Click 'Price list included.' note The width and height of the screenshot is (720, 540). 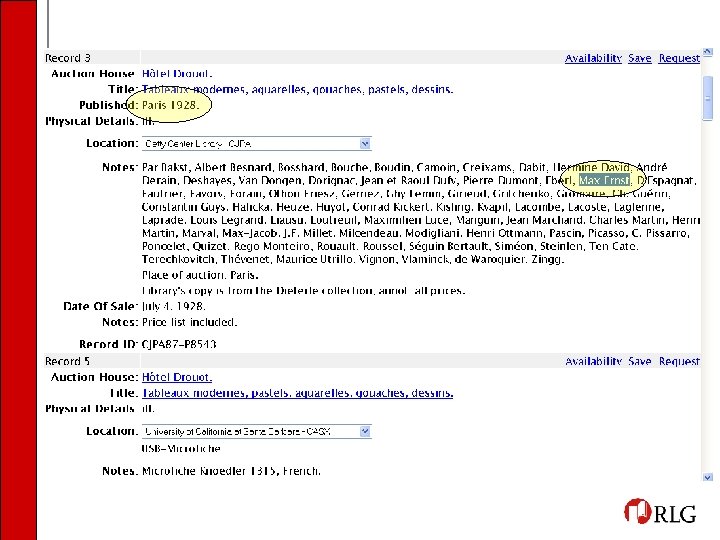point(190,322)
